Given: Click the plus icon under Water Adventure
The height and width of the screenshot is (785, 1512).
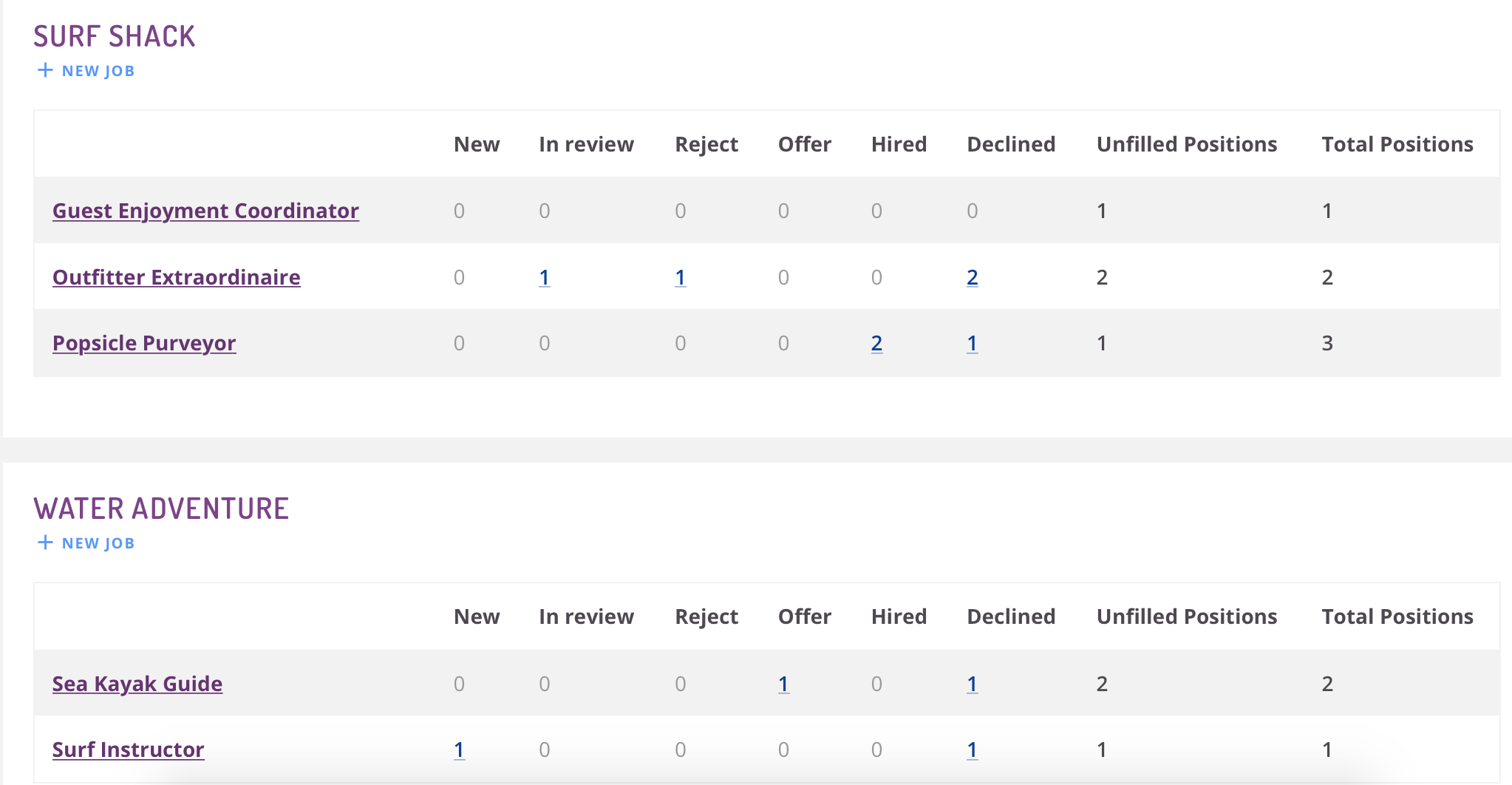Looking at the screenshot, I should pyautogui.click(x=45, y=543).
